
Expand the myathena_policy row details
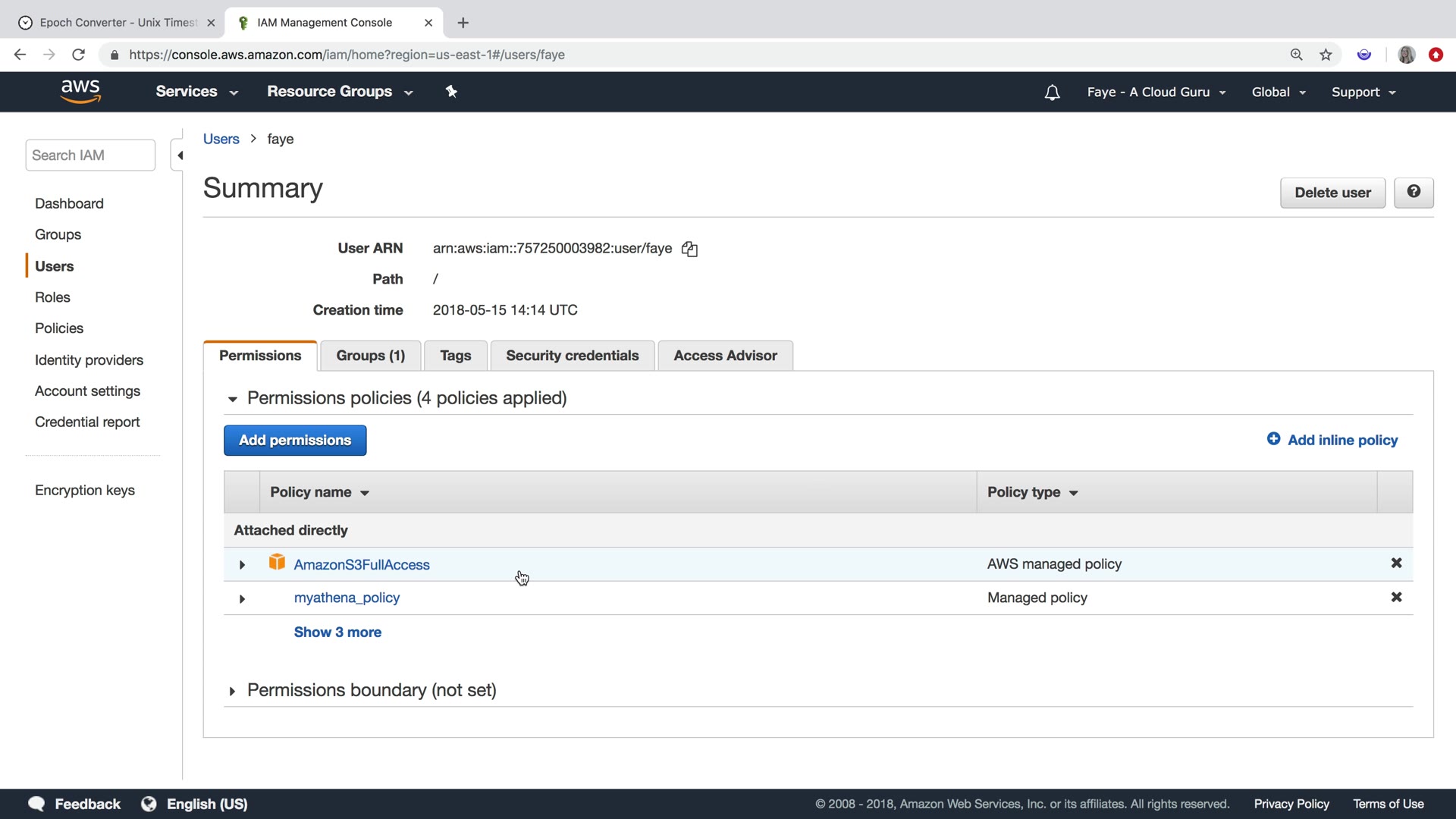click(x=242, y=599)
